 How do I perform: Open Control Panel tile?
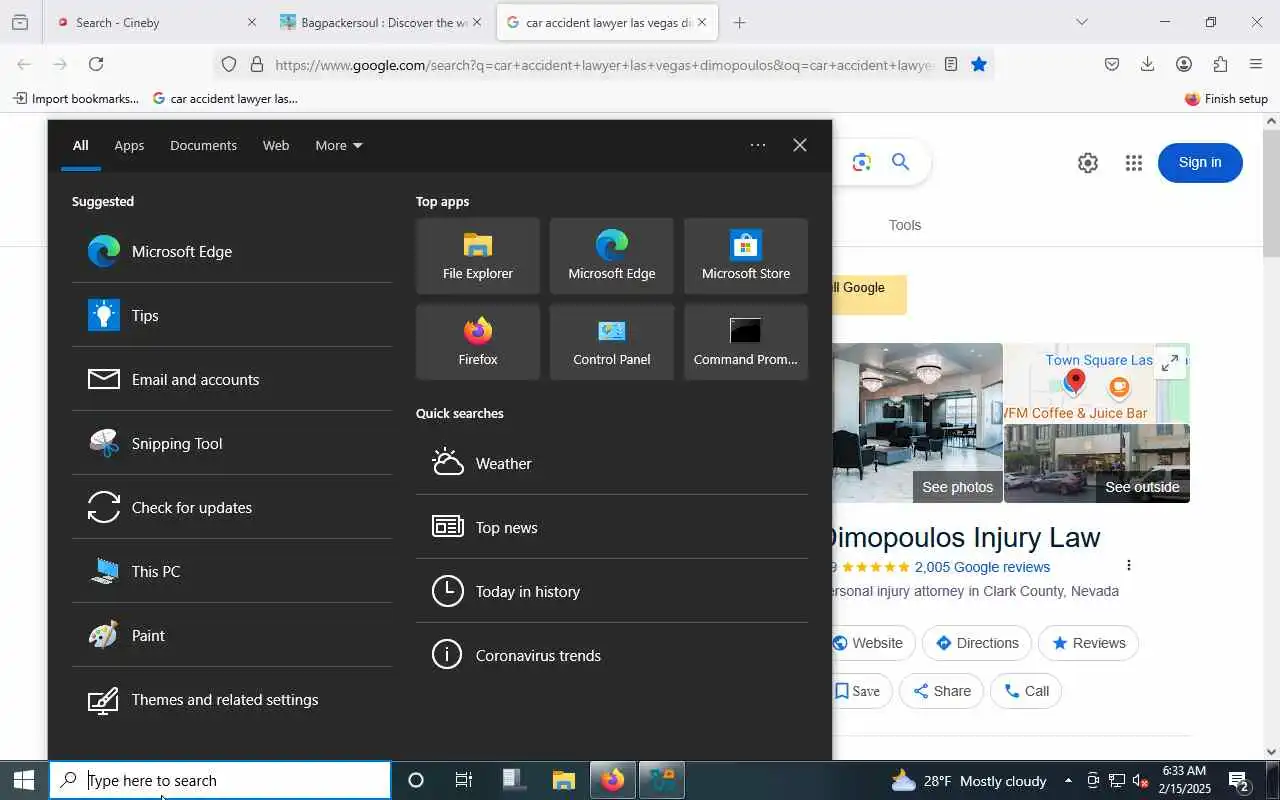click(612, 342)
